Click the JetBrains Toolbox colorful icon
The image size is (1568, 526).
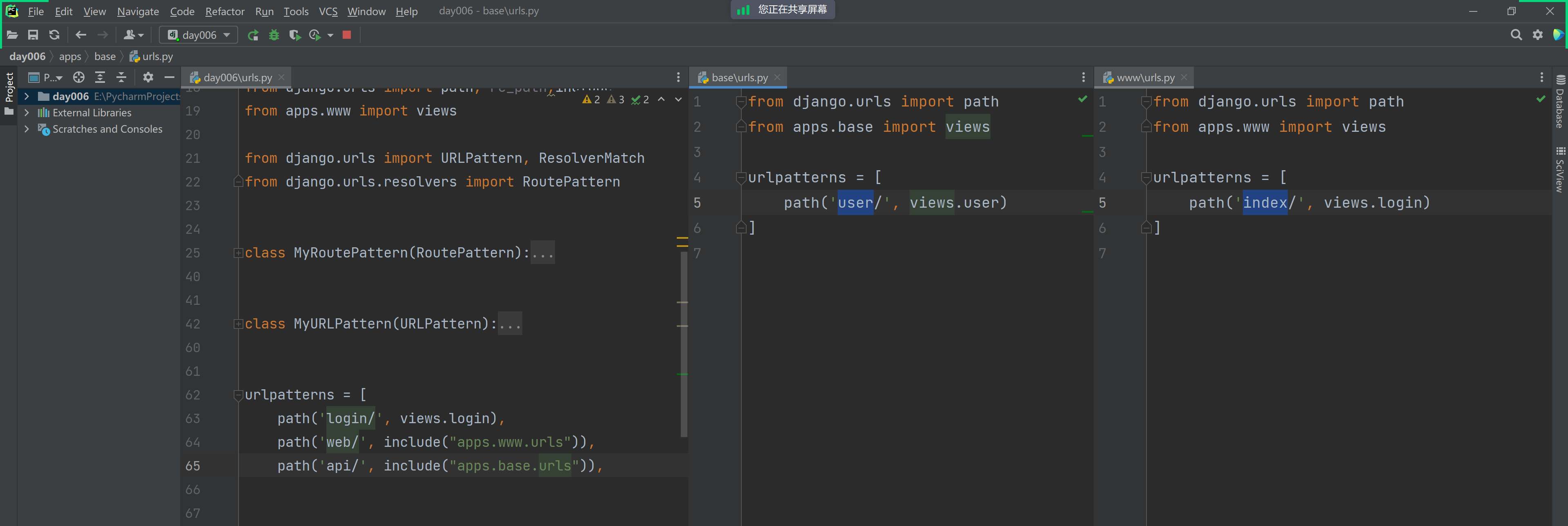click(x=1559, y=35)
